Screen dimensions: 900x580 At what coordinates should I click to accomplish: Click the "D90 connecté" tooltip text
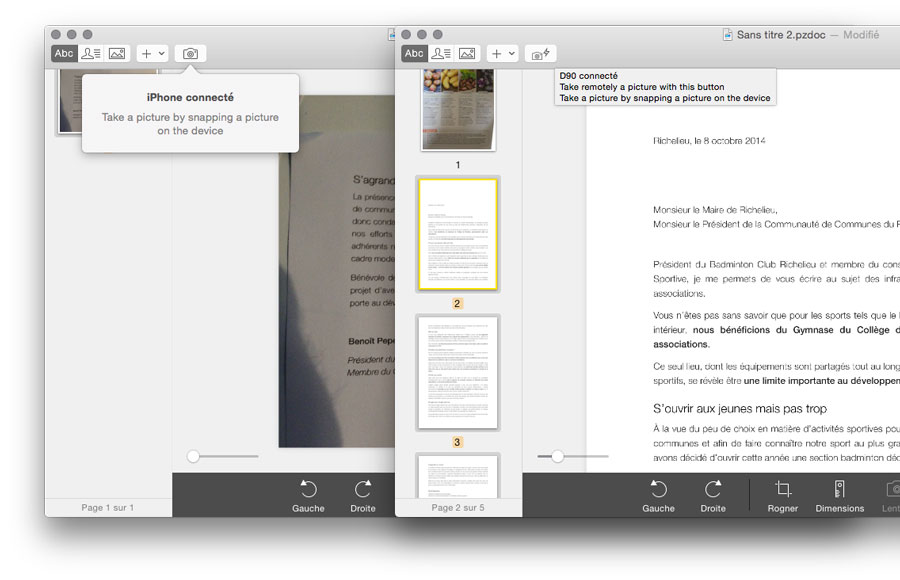coord(588,76)
